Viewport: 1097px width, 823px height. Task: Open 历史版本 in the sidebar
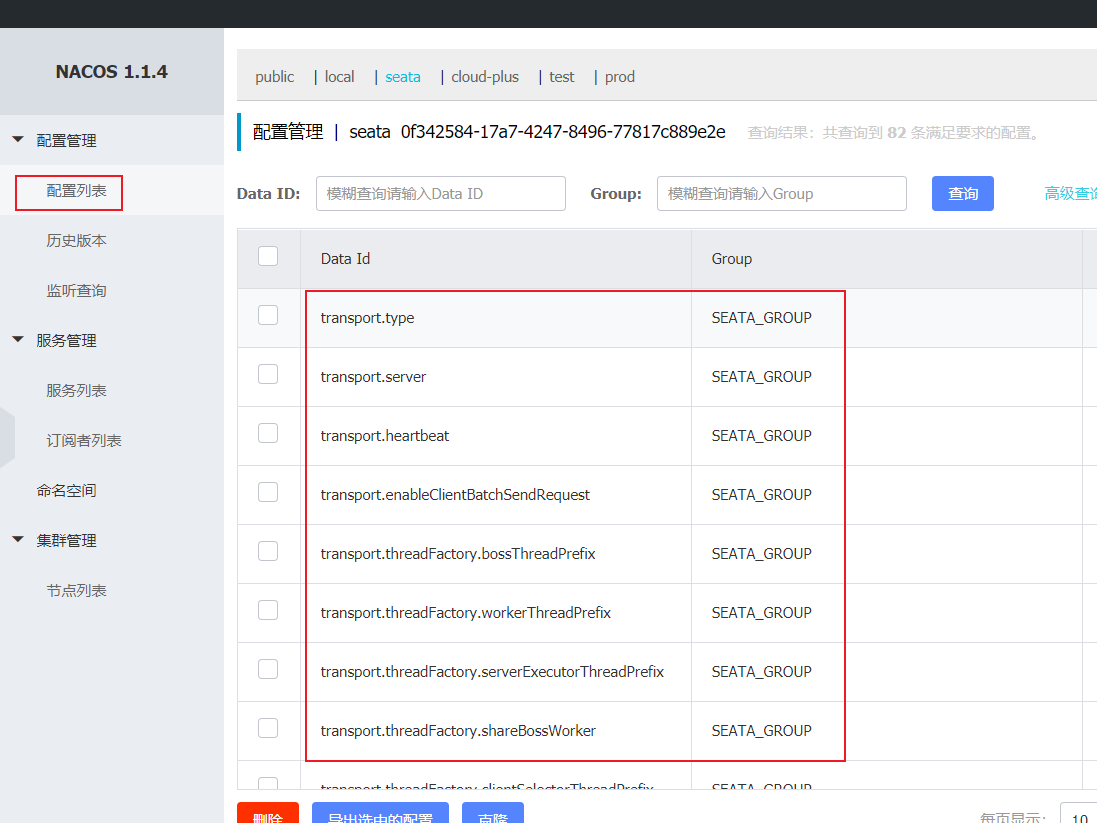pos(76,241)
